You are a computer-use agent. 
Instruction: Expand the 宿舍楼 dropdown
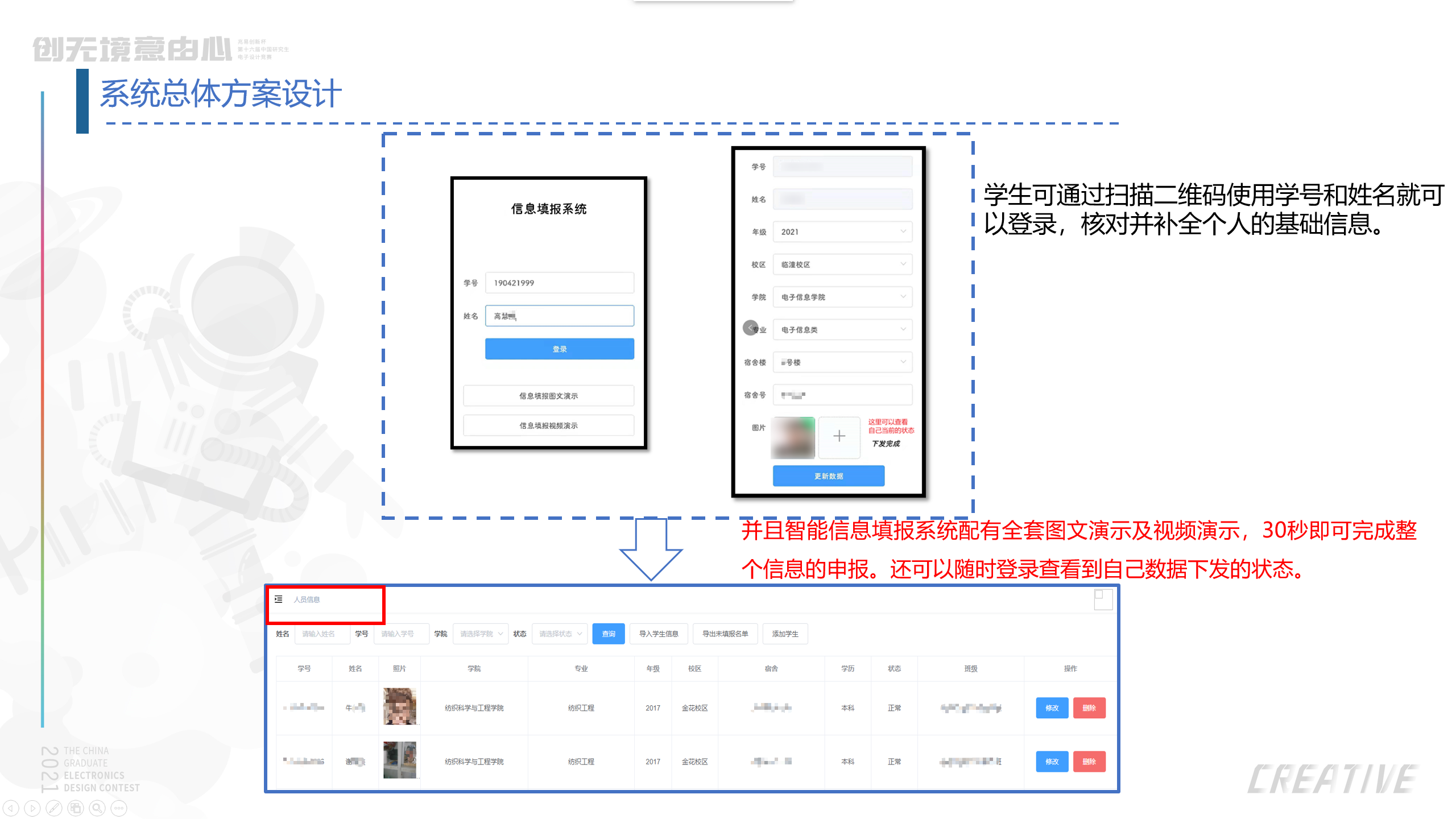[x=843, y=362]
